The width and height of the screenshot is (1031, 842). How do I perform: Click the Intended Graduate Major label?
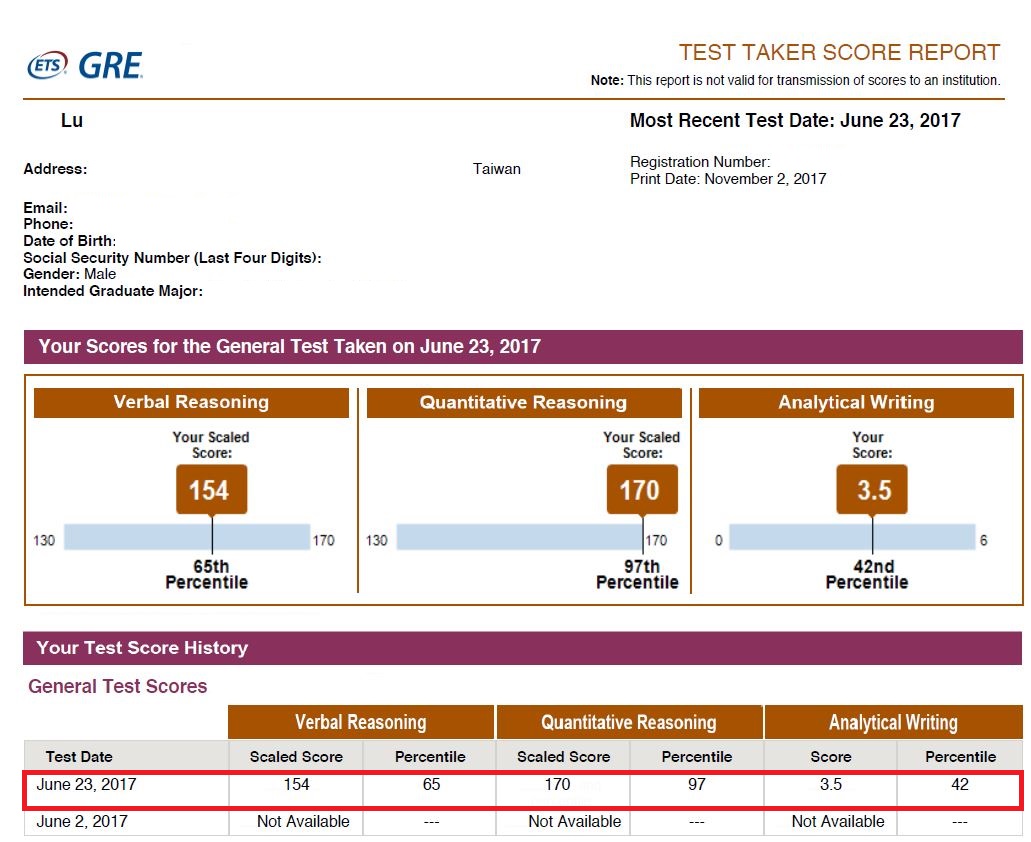coord(113,291)
